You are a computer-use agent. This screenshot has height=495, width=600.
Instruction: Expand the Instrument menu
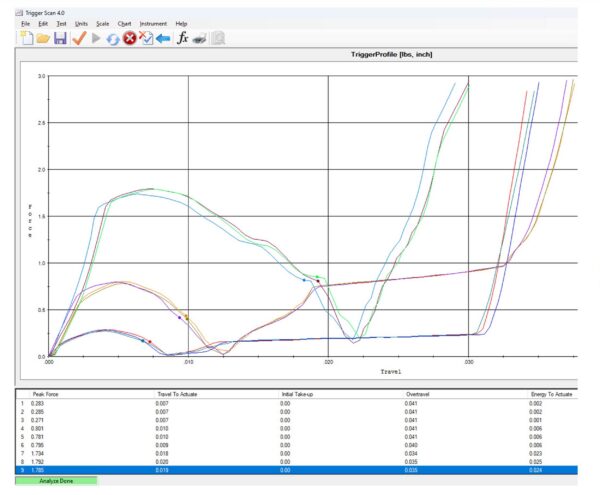(153, 23)
